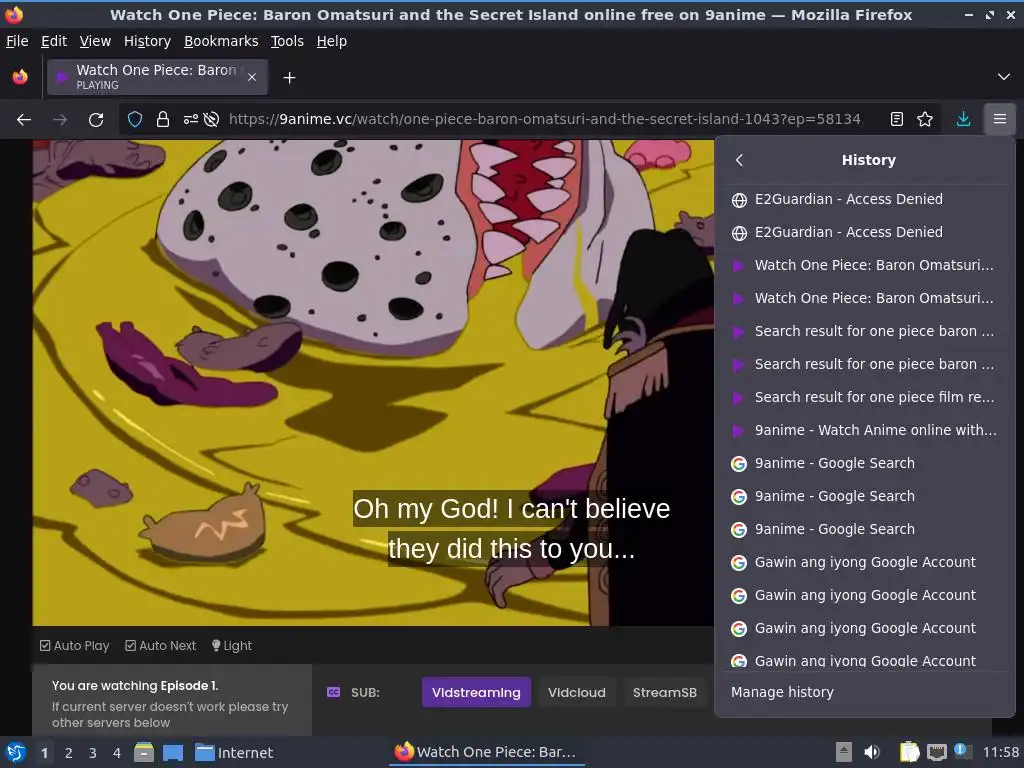Go back from History panel to main menu
1024x768 pixels.
tap(739, 160)
